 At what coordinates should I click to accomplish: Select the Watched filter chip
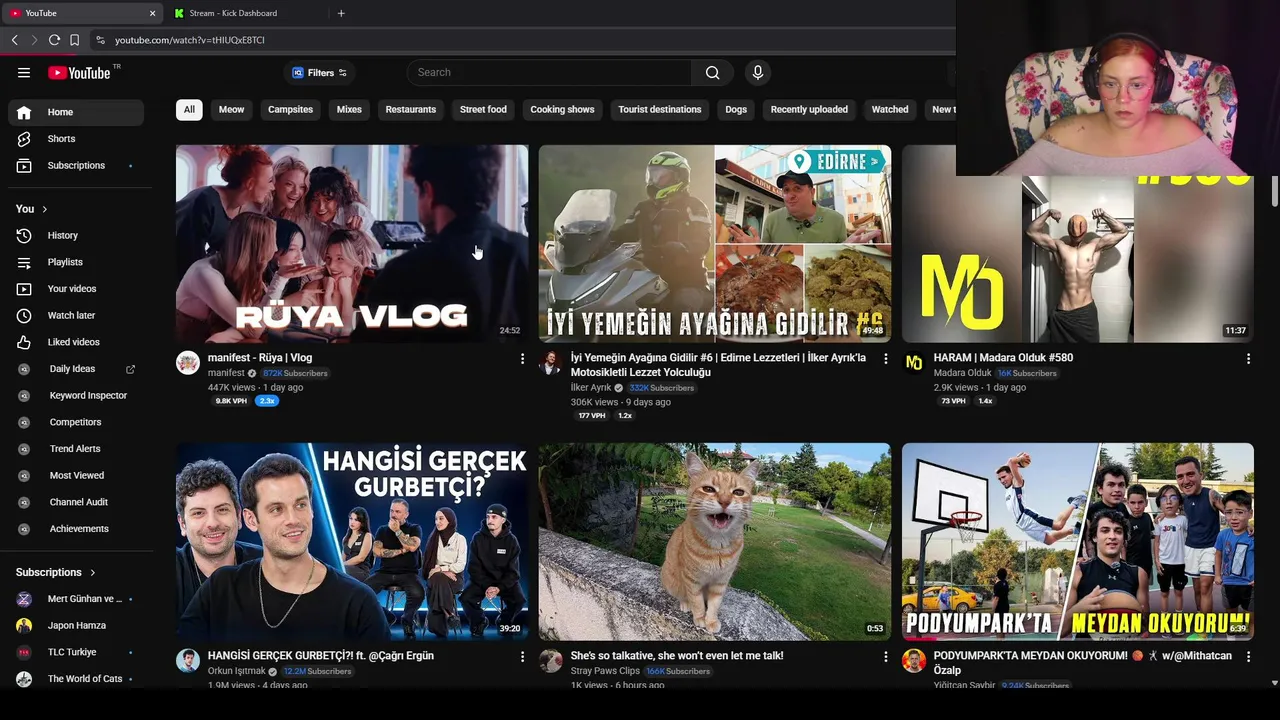(x=890, y=109)
